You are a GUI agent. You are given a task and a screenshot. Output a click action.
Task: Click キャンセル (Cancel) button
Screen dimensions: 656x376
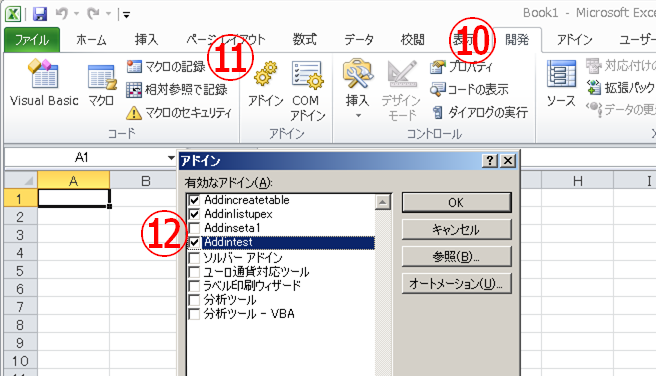click(x=456, y=230)
